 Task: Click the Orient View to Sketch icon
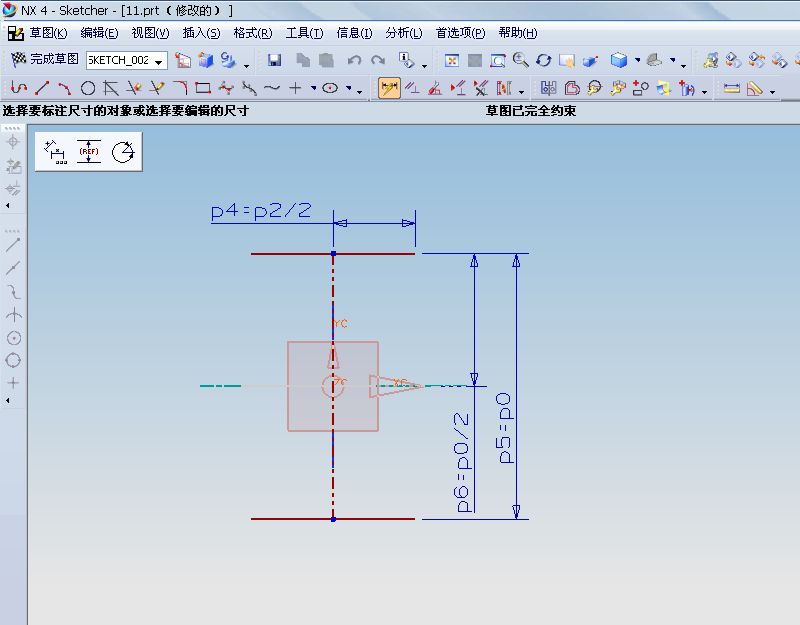(183, 60)
